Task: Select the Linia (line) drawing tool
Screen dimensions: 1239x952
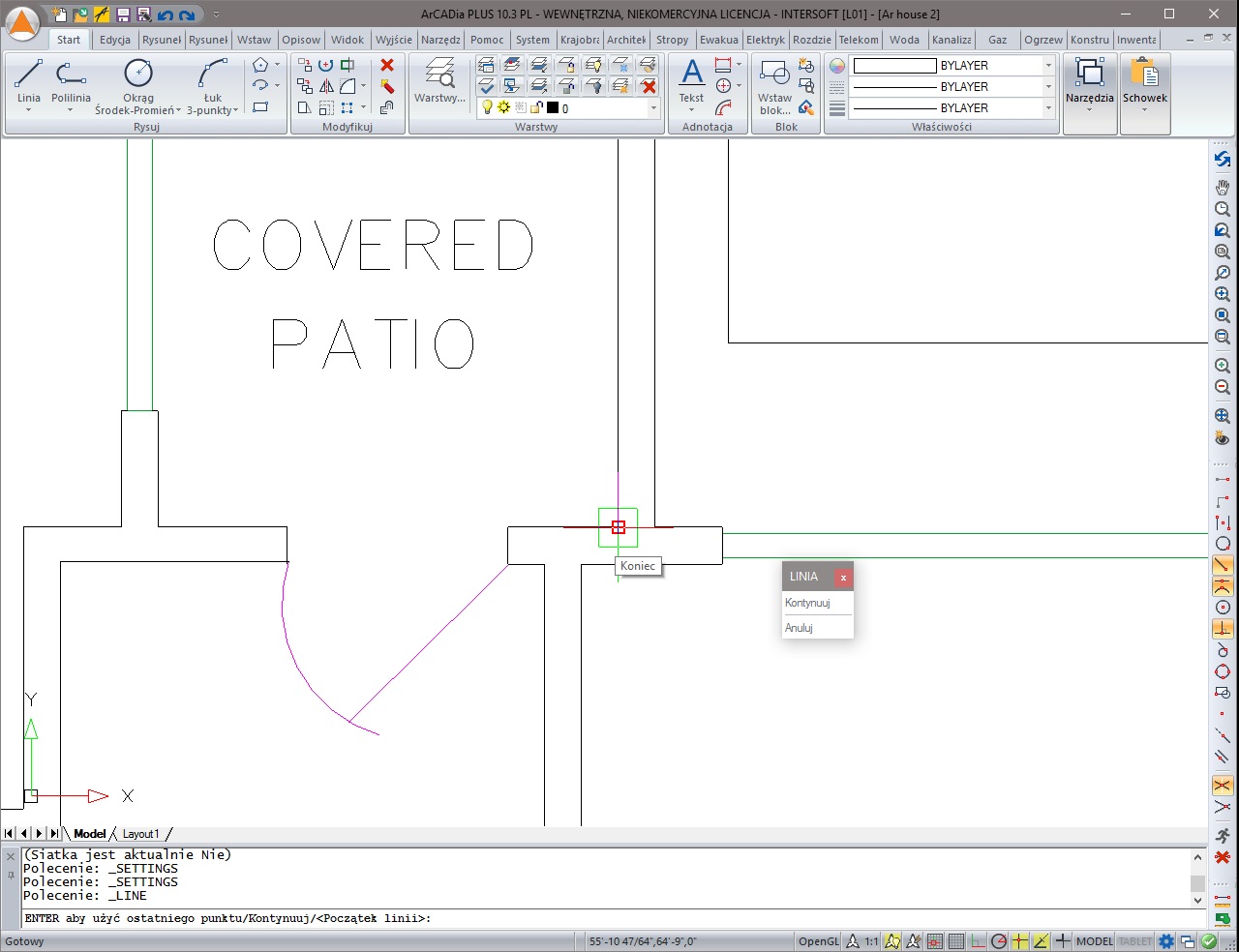Action: (x=29, y=80)
